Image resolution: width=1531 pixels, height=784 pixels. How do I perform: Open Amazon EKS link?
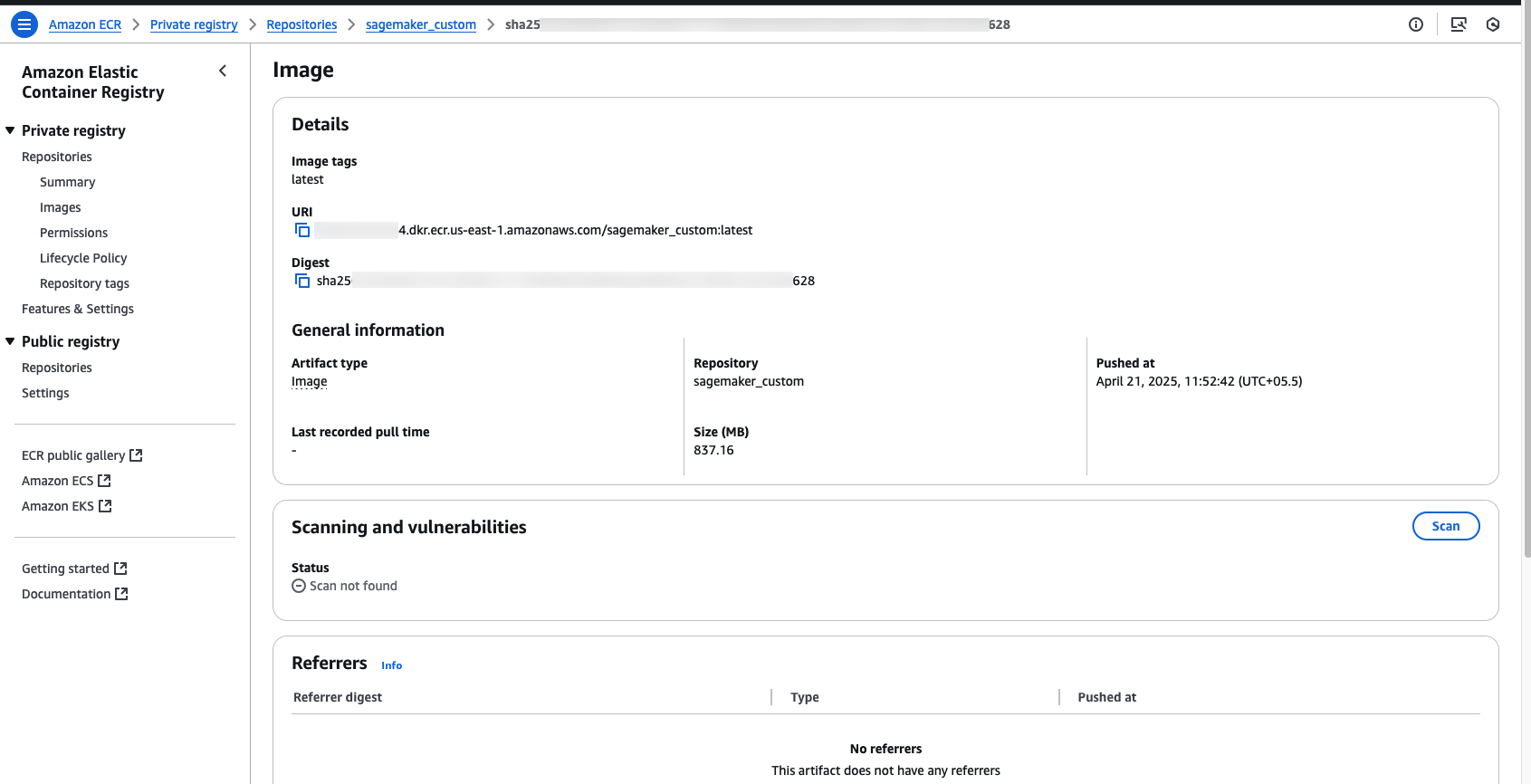pyautogui.click(x=58, y=506)
